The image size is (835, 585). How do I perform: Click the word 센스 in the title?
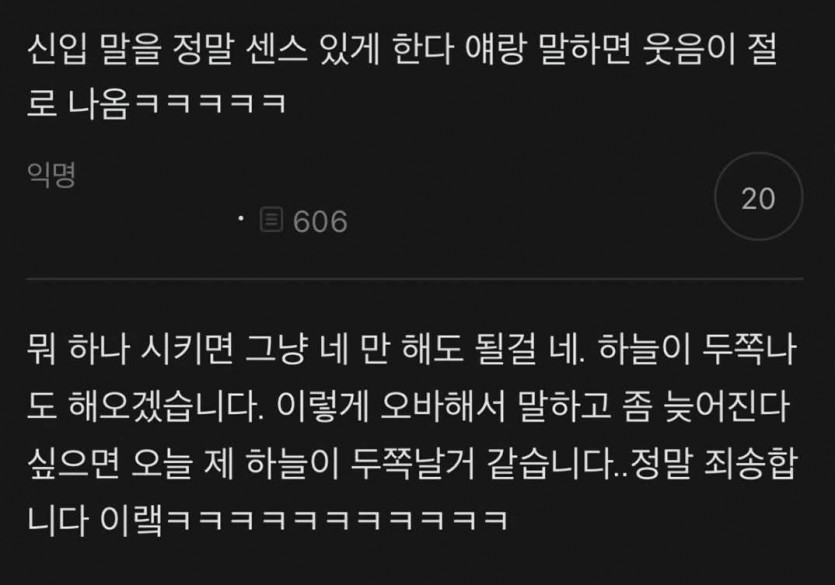(x=276, y=48)
